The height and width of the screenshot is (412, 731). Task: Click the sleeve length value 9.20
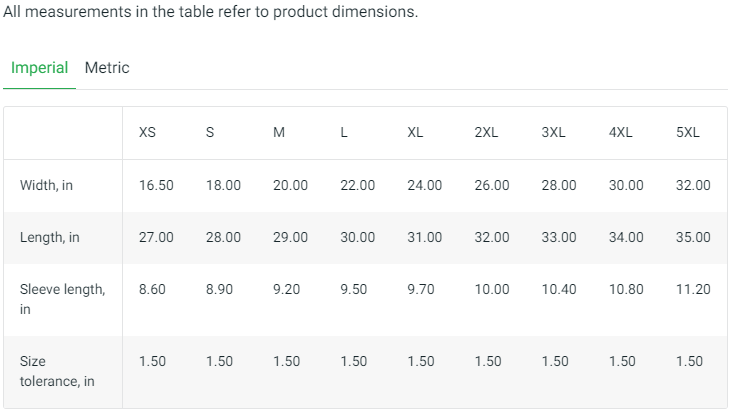[286, 289]
